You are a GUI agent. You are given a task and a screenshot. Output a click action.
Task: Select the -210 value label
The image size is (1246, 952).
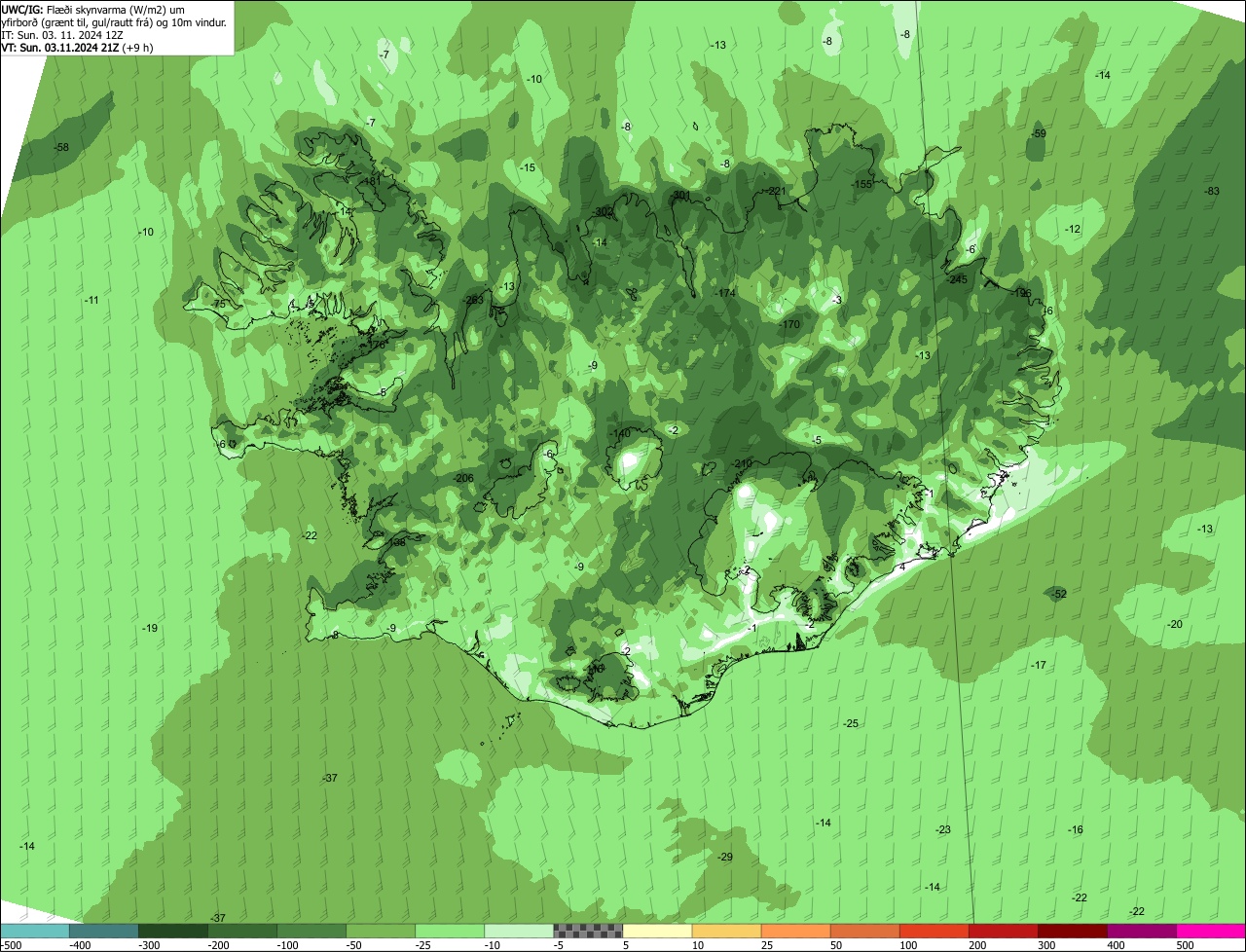tap(743, 463)
